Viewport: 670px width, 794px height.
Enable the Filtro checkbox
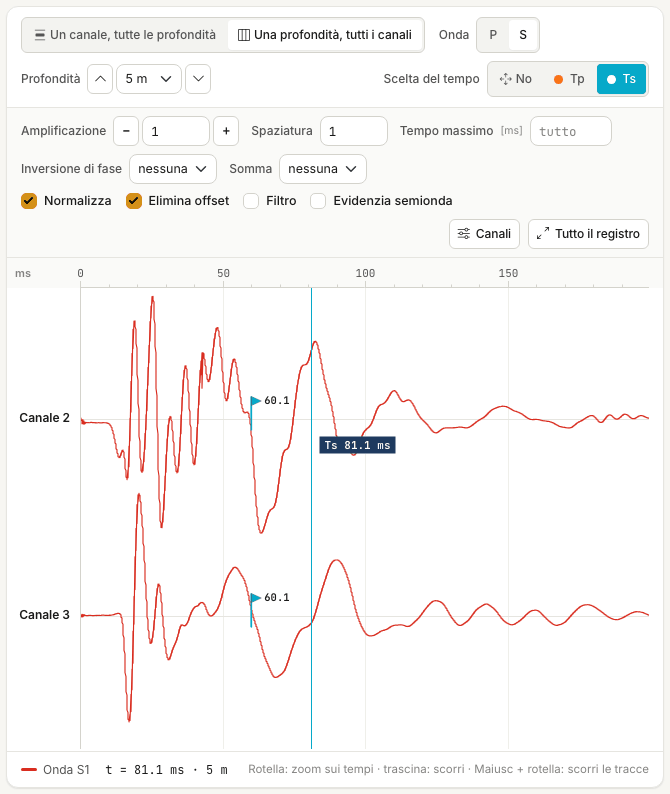click(251, 201)
